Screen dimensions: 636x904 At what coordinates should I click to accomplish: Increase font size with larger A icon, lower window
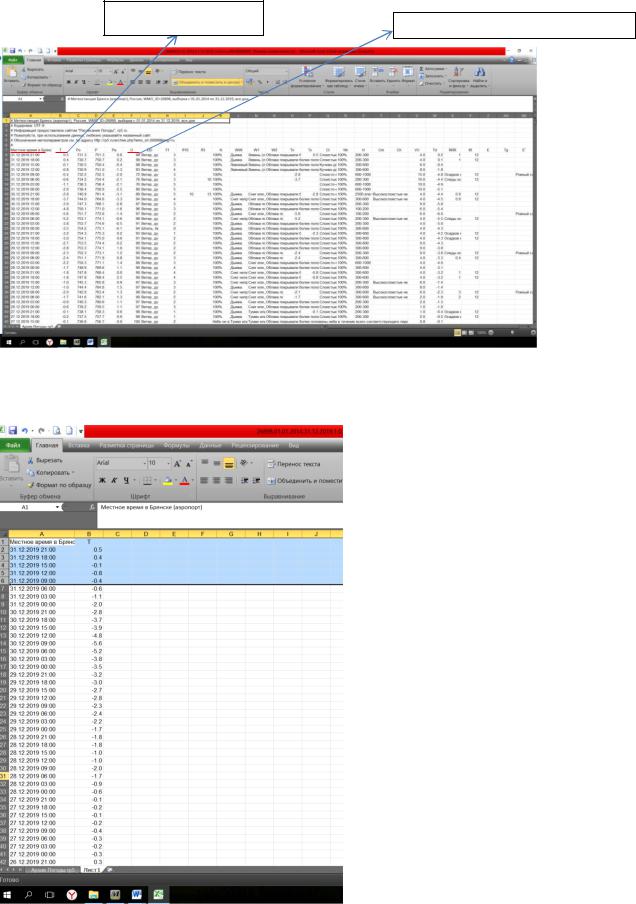(177, 463)
